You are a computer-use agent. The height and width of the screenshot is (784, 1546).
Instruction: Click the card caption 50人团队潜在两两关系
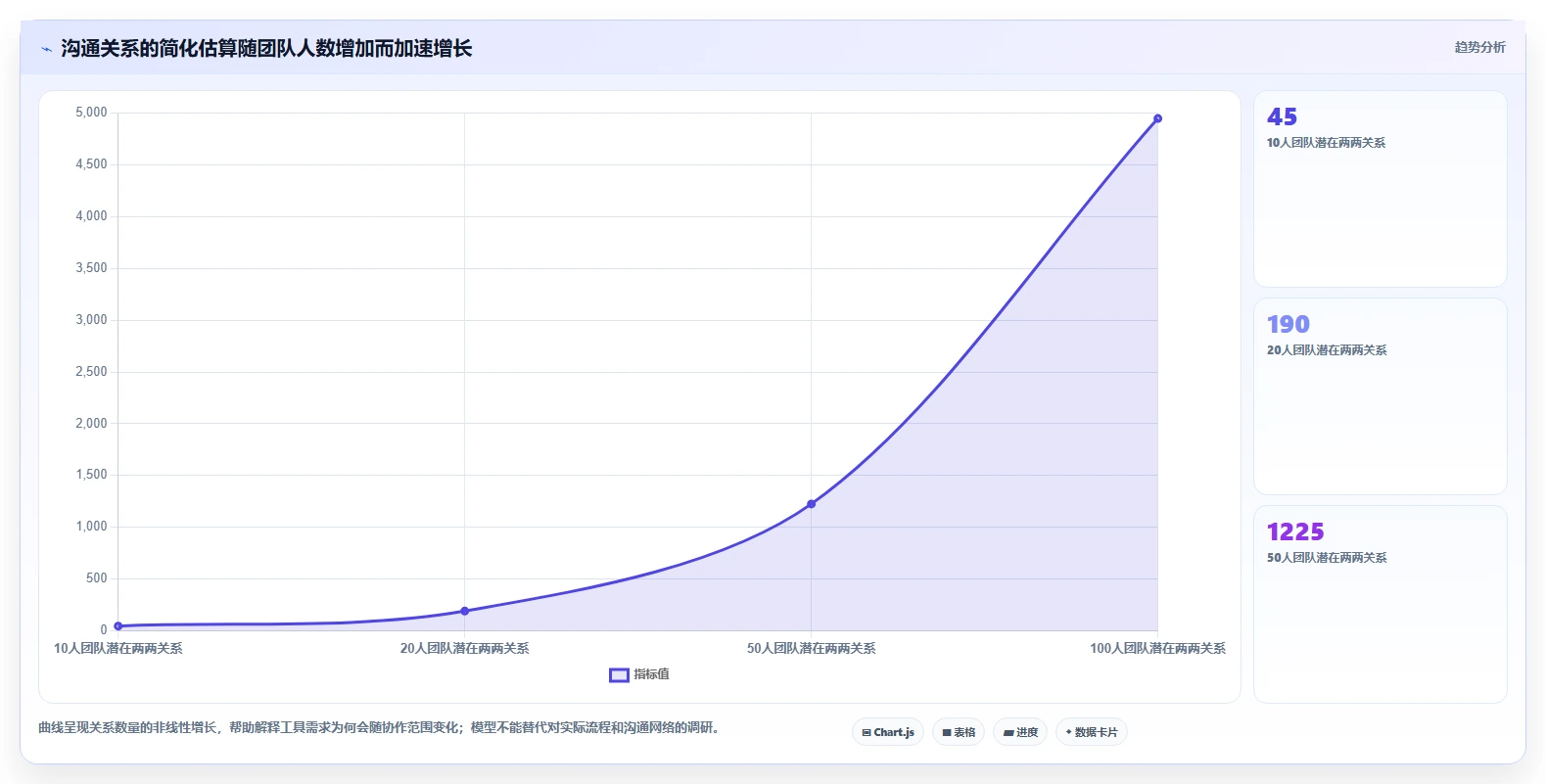pyautogui.click(x=1327, y=558)
